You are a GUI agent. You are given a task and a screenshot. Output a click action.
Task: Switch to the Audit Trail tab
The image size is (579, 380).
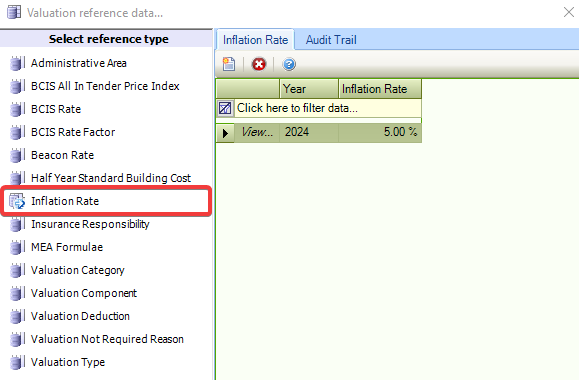(331, 40)
